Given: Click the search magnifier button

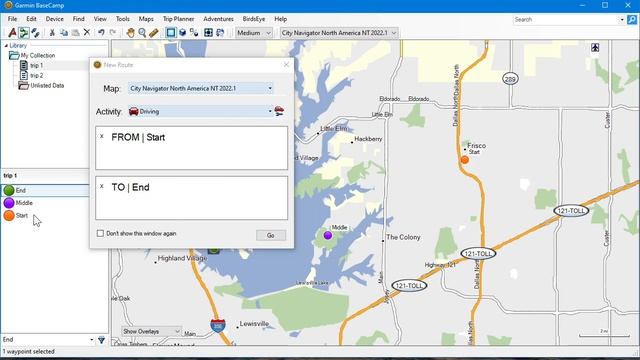Looking at the screenshot, I should click(632, 20).
